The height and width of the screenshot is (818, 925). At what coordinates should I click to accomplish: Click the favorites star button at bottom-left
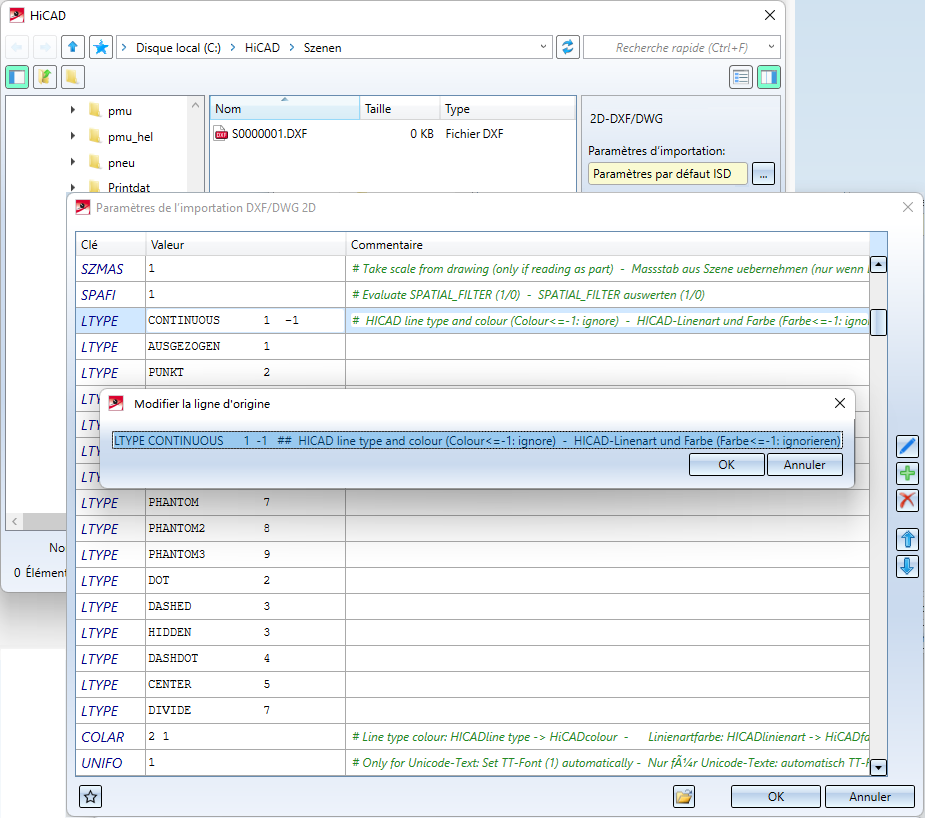(90, 797)
